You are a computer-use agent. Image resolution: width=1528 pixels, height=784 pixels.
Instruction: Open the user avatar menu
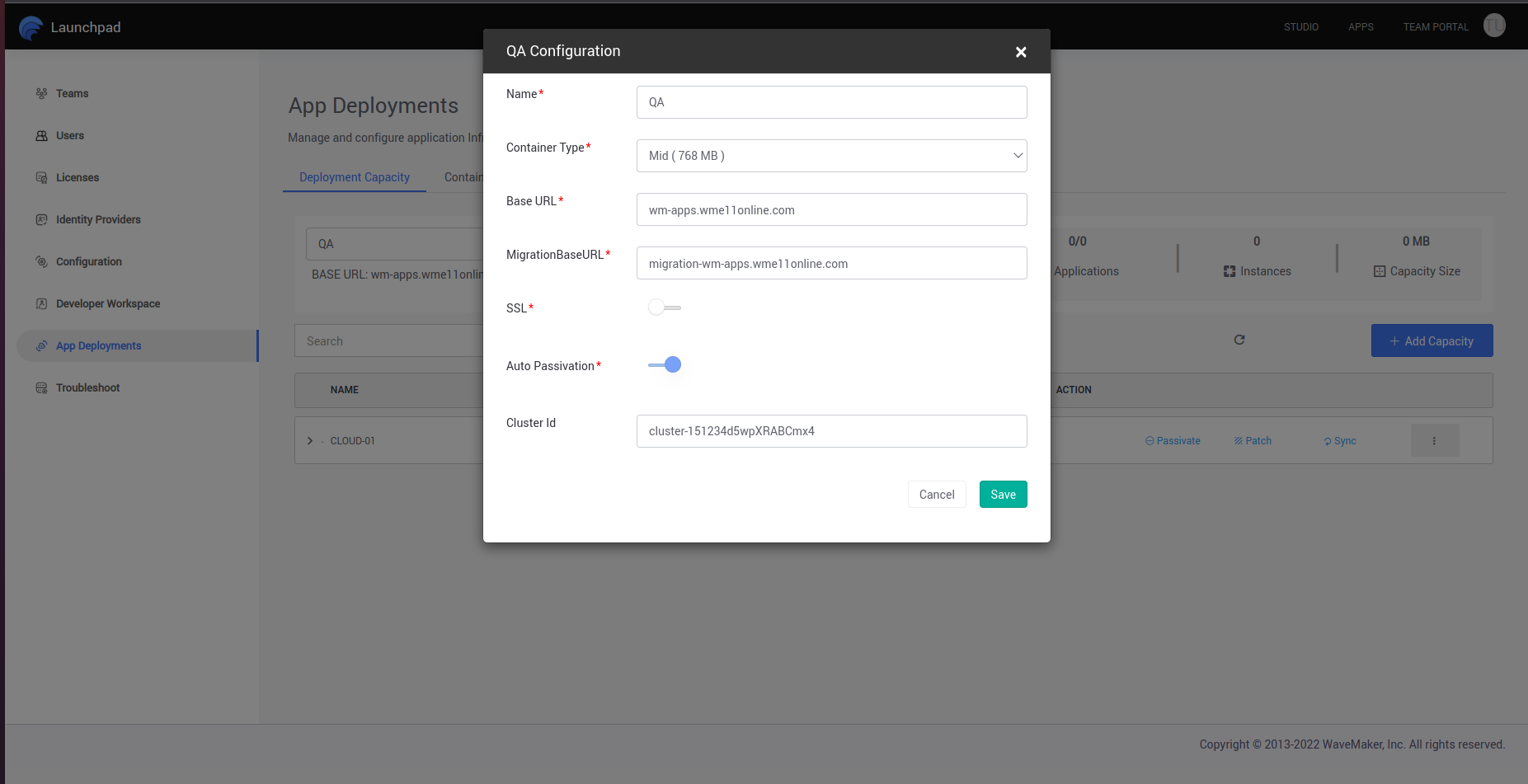pyautogui.click(x=1494, y=26)
